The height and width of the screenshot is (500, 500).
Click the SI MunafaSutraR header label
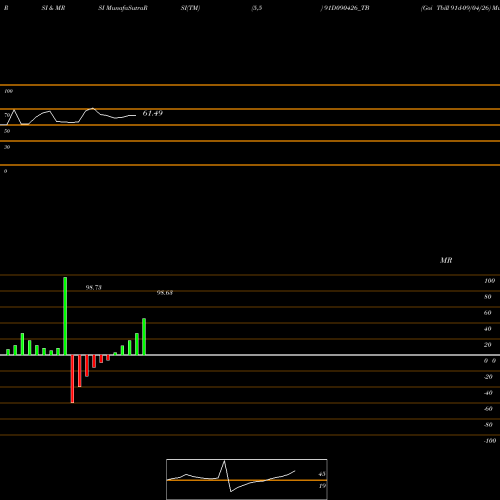(123, 8)
